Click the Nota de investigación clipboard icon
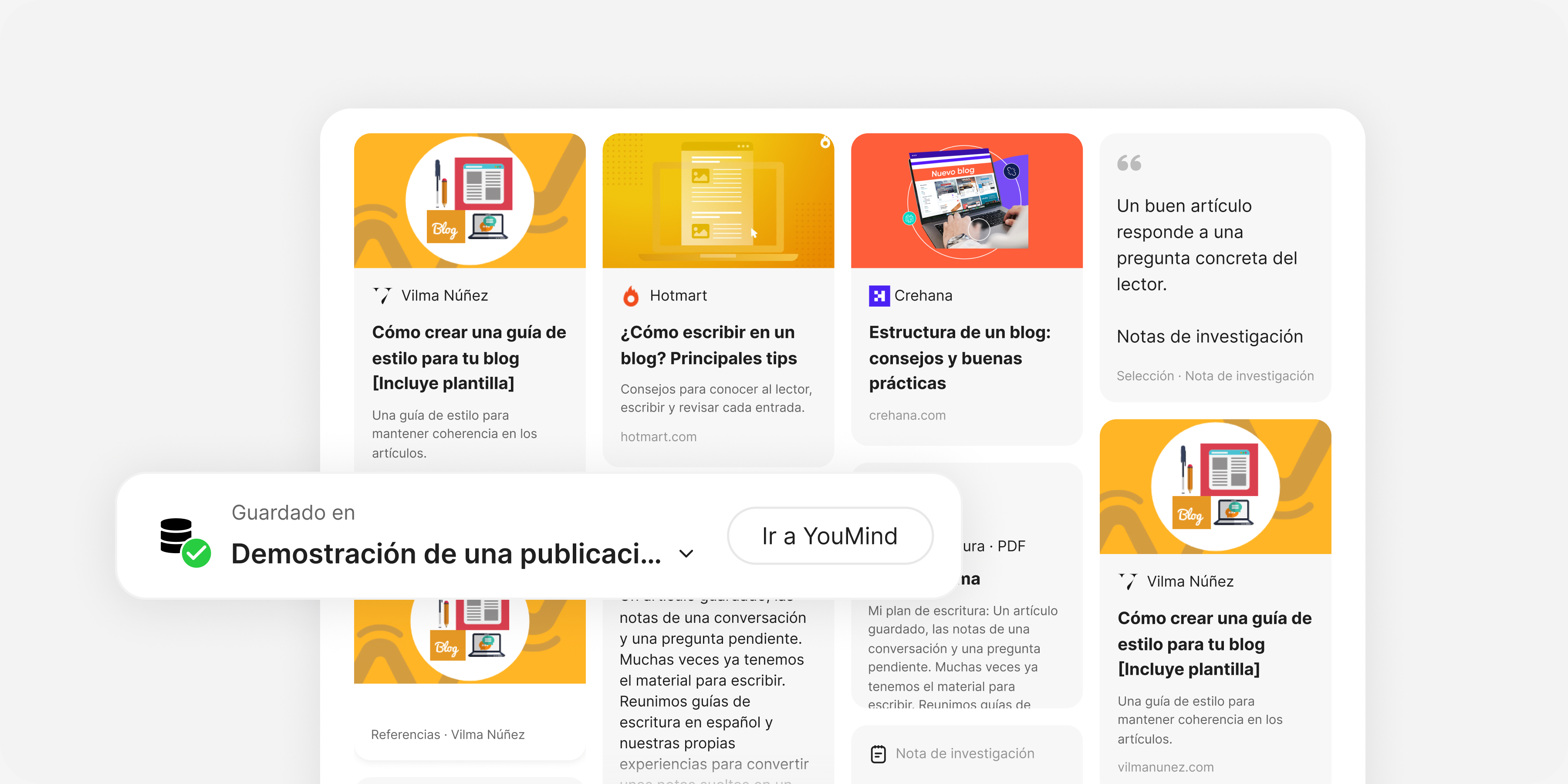The width and height of the screenshot is (1568, 784). [x=879, y=754]
